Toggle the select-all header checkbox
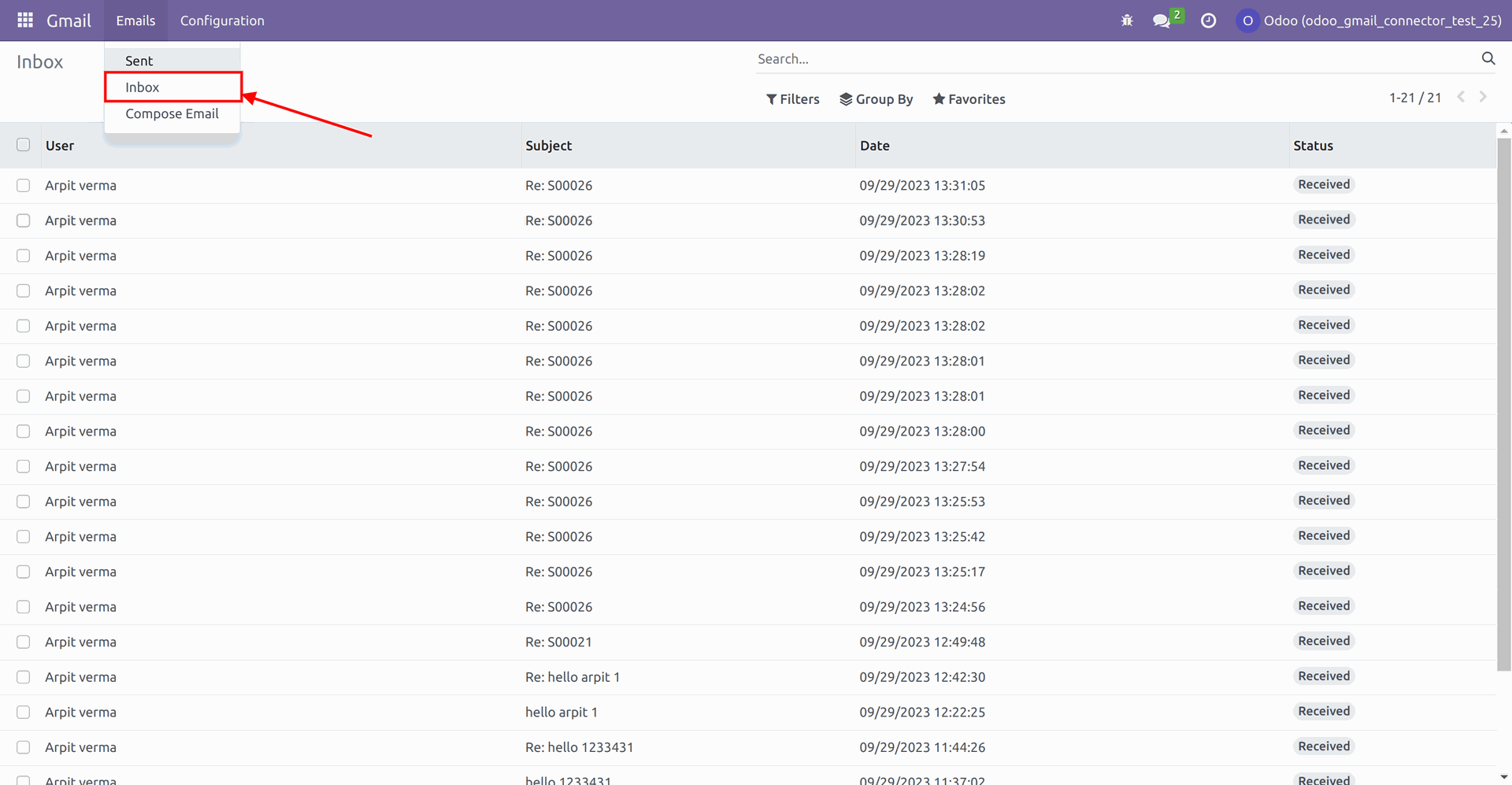The image size is (1512, 785). (24, 145)
